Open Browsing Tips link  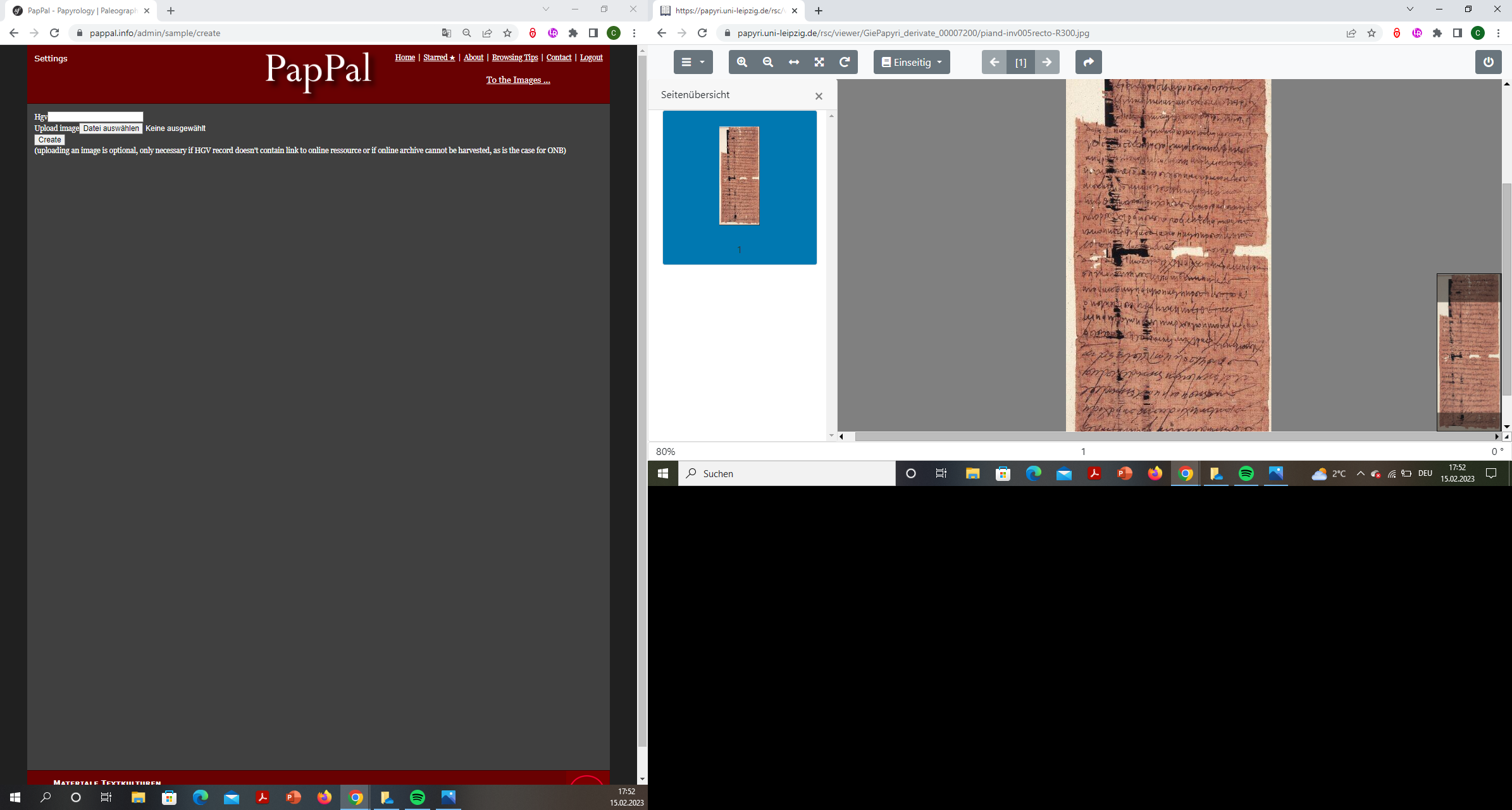[514, 58]
